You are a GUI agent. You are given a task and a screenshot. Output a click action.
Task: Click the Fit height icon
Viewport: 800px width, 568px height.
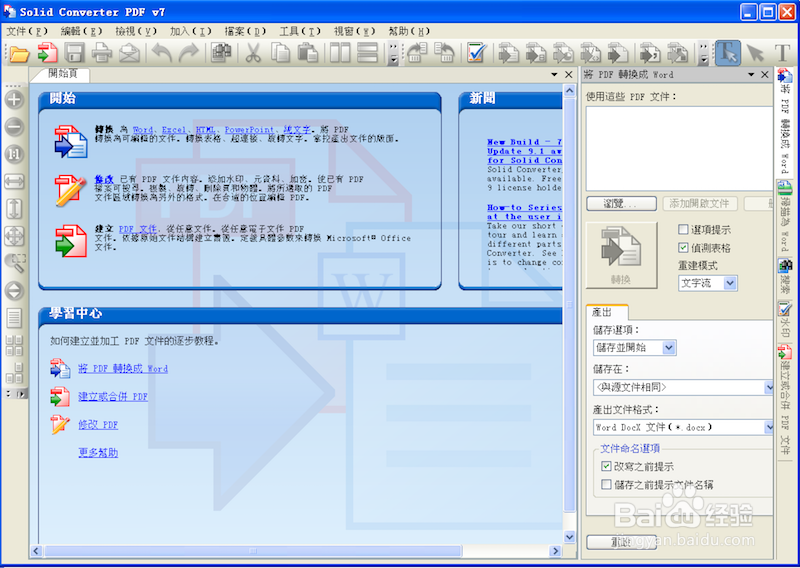point(14,209)
